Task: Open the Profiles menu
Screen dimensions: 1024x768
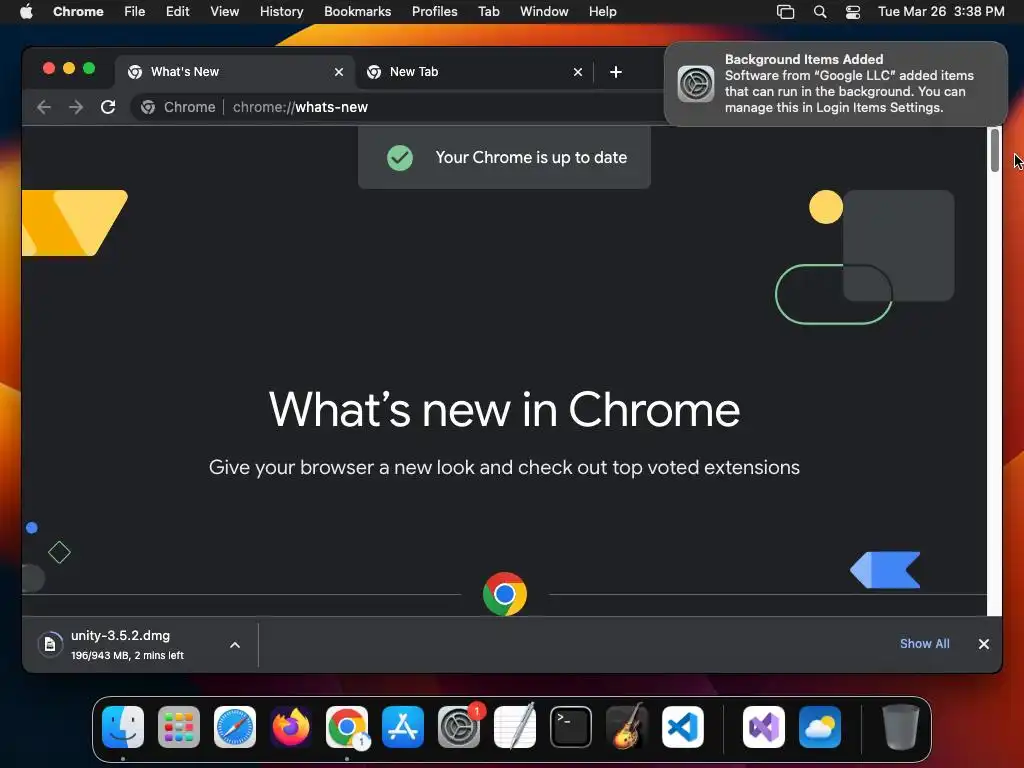Action: point(434,12)
